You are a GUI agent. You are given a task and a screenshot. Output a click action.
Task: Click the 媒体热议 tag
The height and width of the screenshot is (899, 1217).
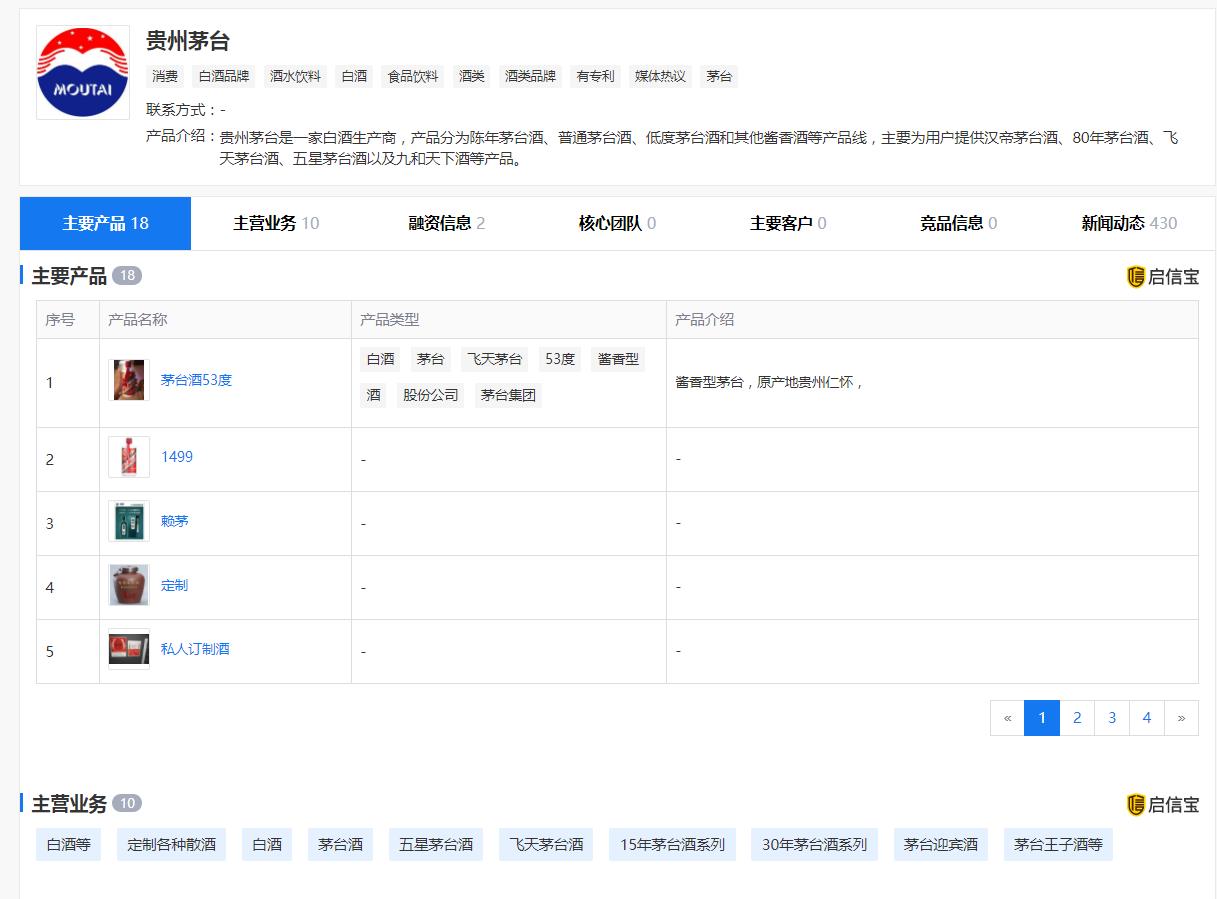pos(660,76)
